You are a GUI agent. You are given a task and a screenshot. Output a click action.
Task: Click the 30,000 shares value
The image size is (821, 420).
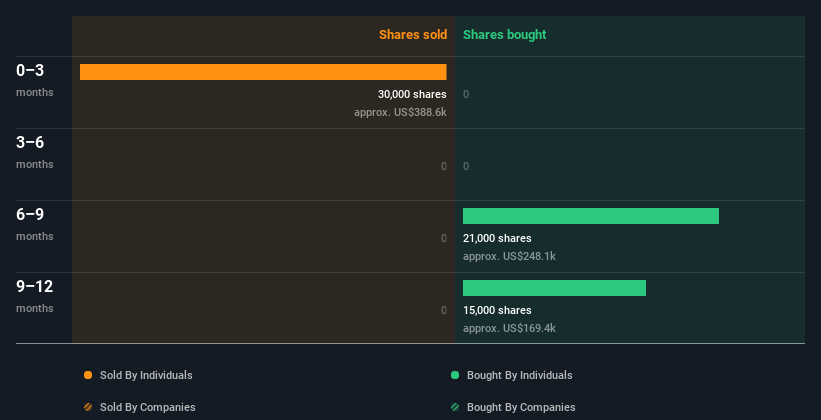coord(412,94)
